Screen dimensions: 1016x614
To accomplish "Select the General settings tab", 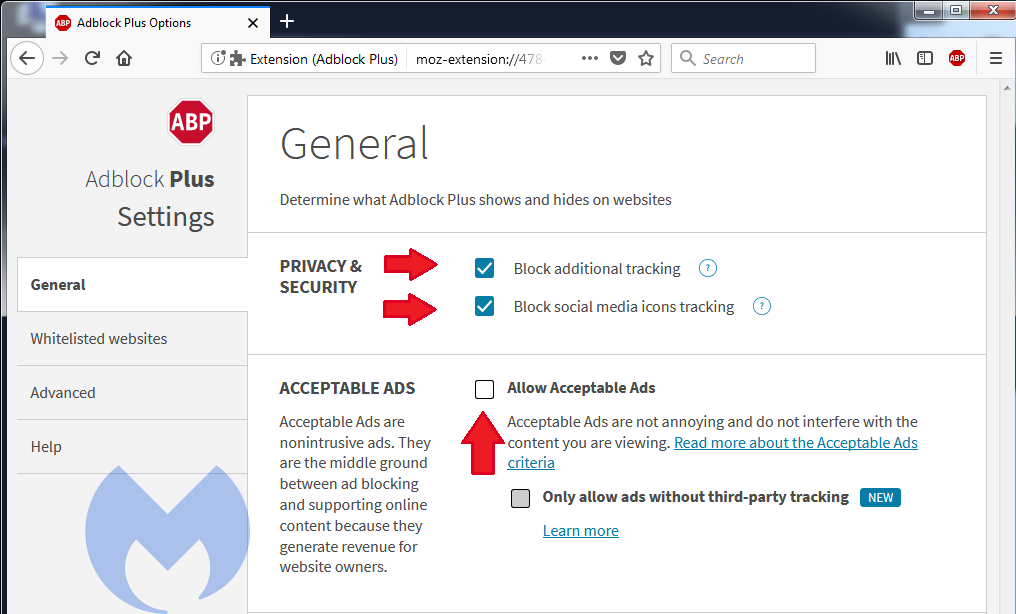I will click(x=132, y=284).
